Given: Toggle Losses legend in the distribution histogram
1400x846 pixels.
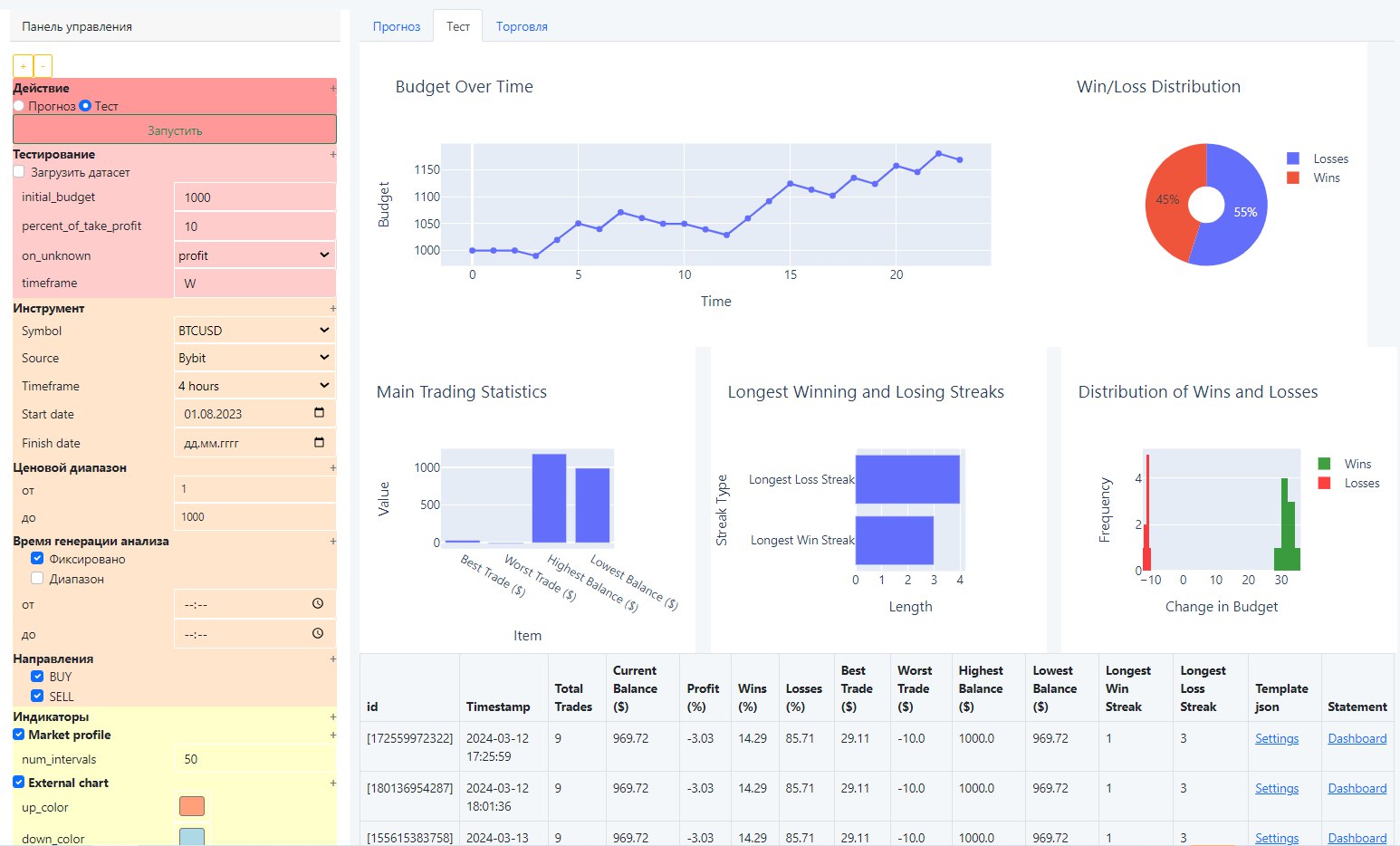Looking at the screenshot, I should point(1349,484).
